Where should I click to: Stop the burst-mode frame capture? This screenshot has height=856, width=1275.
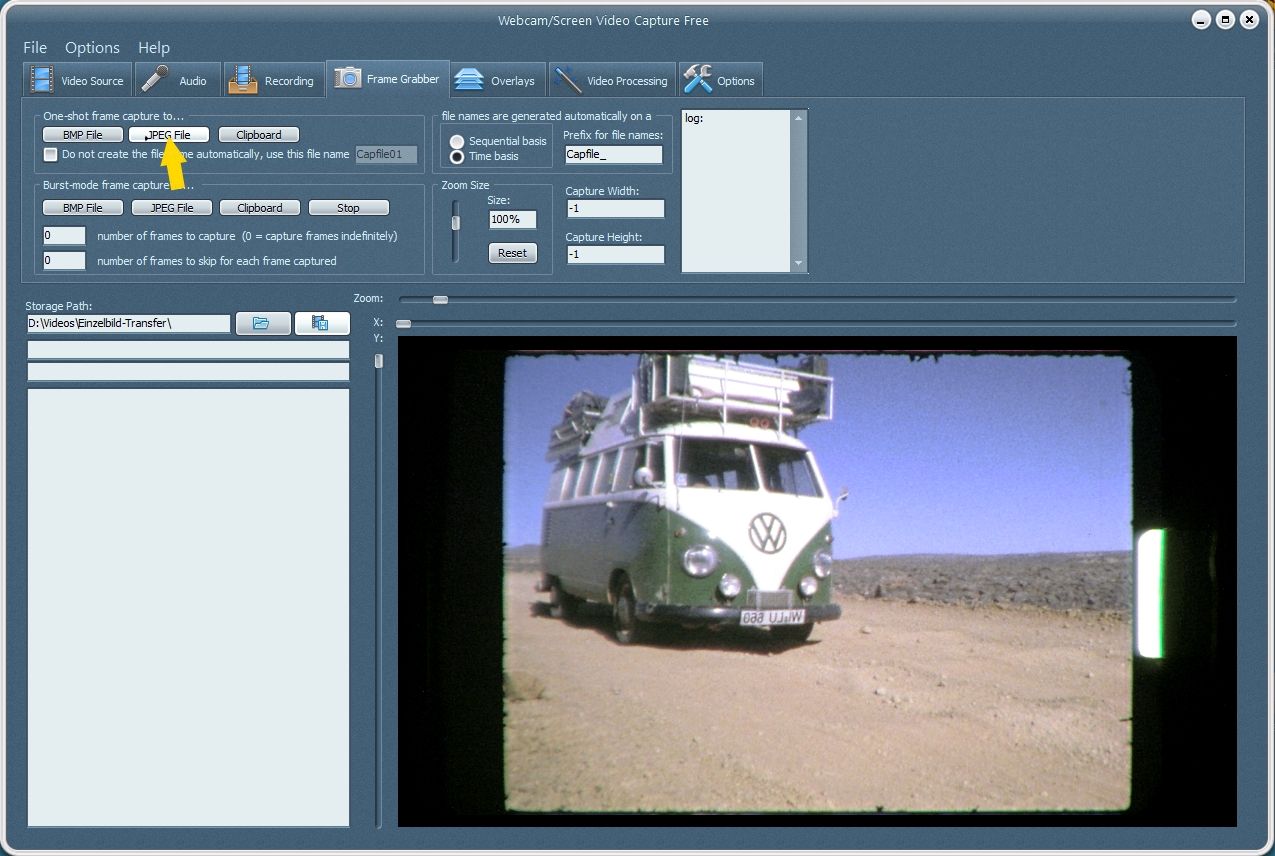tap(348, 208)
